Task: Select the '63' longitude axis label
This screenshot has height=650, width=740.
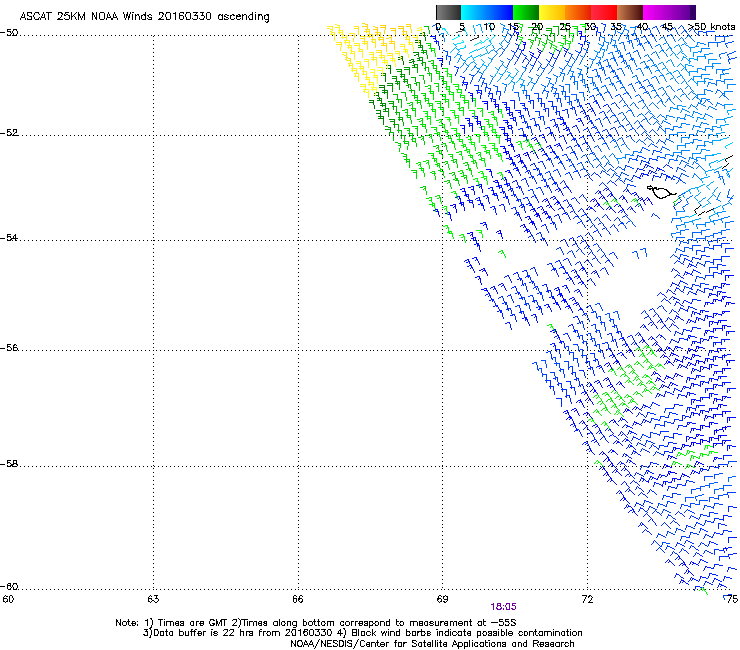Action: pyautogui.click(x=153, y=599)
